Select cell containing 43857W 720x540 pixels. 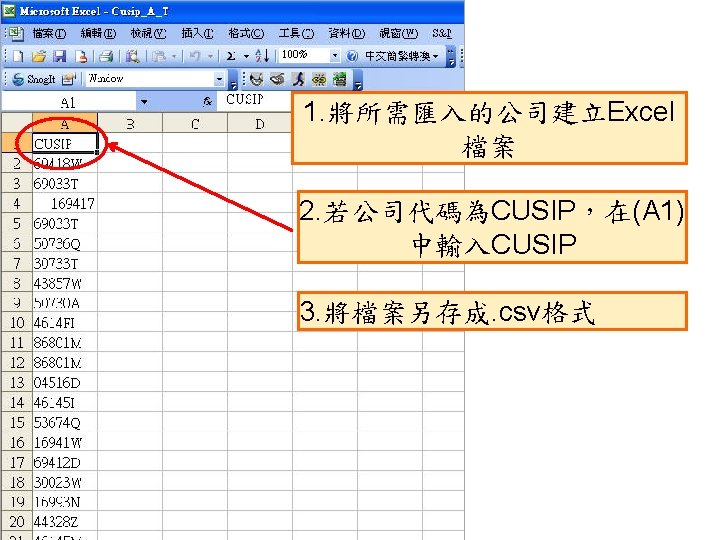(65, 283)
